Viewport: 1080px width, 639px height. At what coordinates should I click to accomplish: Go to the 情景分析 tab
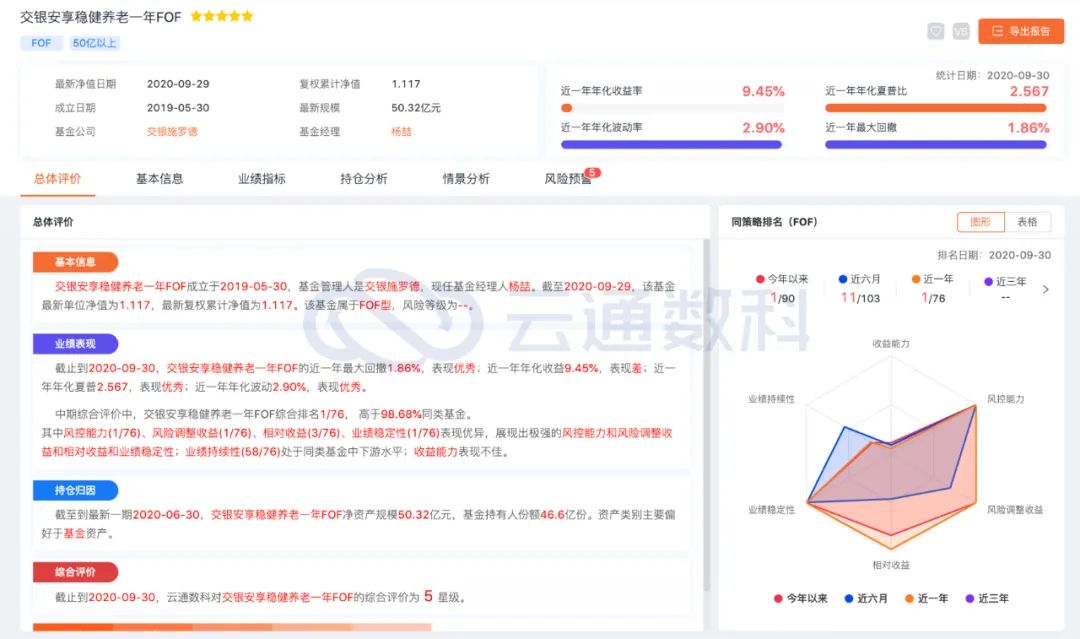coord(466,179)
